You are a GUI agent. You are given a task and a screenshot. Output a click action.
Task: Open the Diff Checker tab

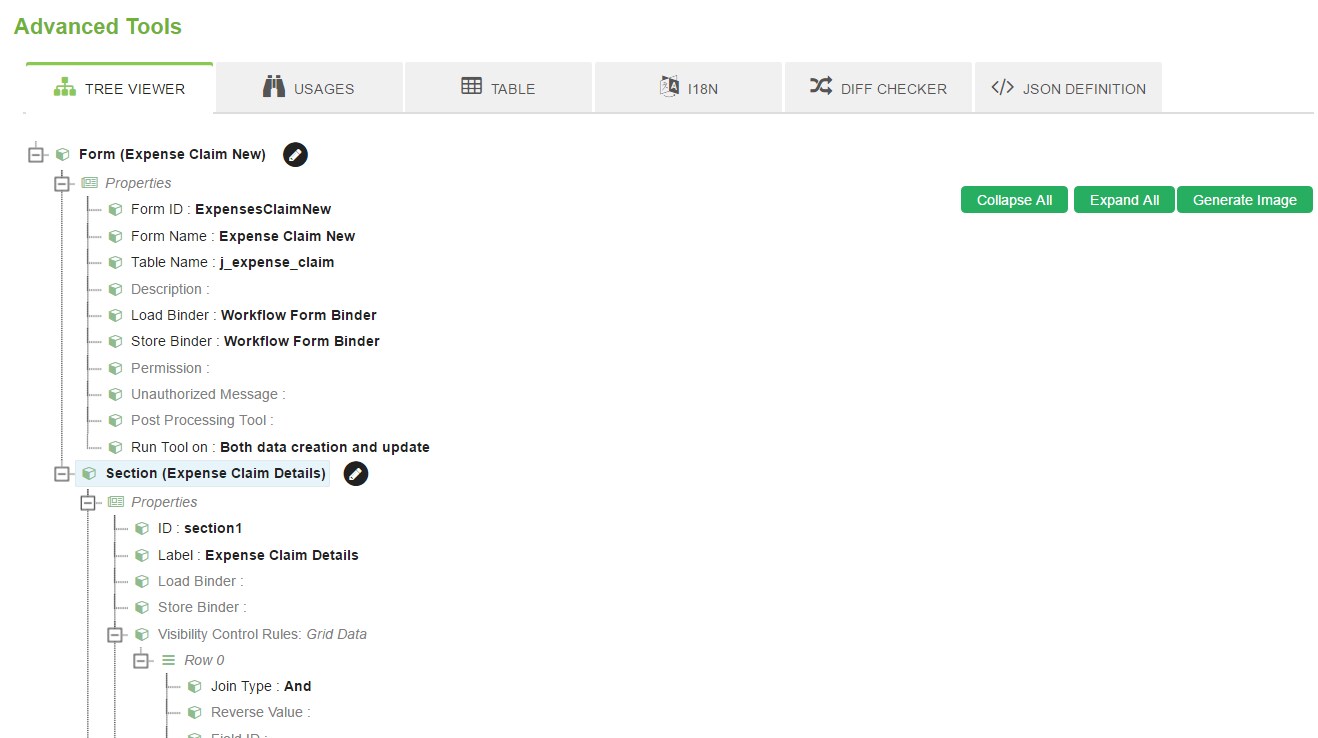879,88
